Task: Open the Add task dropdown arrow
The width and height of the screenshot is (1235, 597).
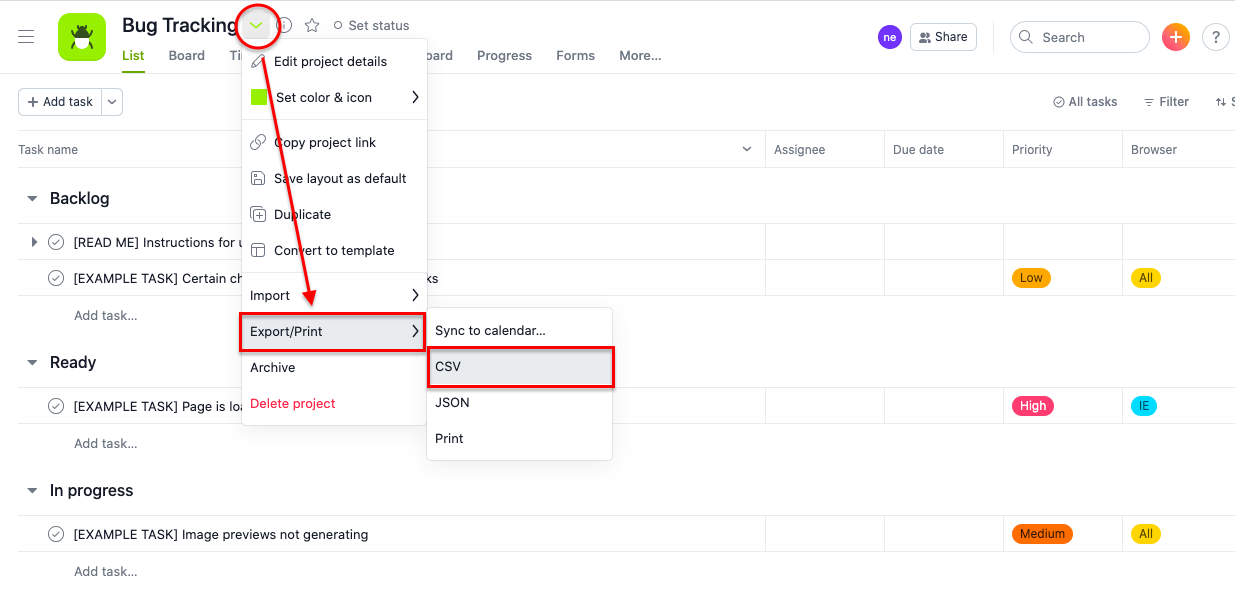Action: 111,101
